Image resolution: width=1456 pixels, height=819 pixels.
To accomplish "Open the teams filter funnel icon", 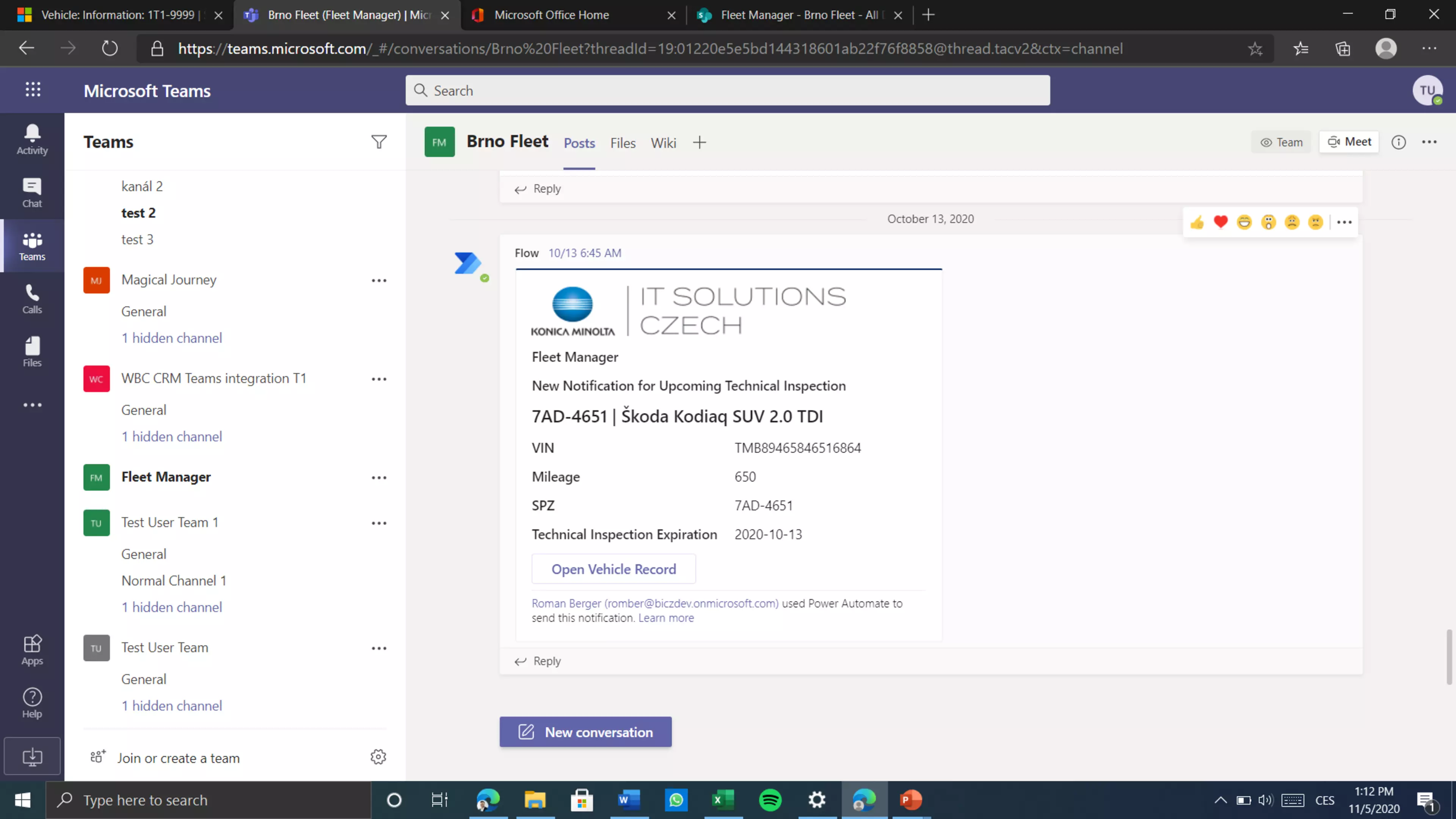I will (x=379, y=142).
